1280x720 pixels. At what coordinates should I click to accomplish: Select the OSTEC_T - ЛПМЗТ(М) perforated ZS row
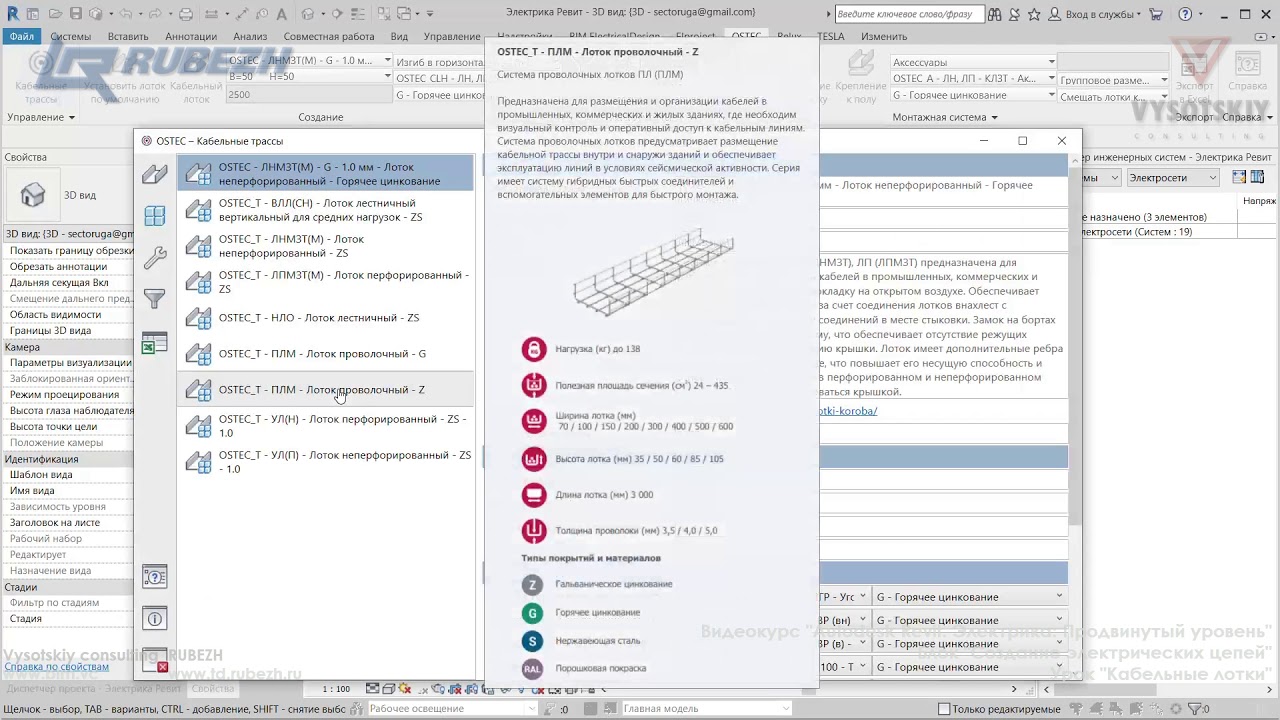325,282
